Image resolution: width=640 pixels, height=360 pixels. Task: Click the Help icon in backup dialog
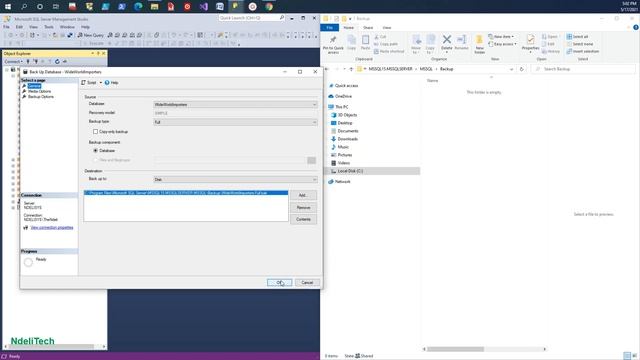coord(107,82)
